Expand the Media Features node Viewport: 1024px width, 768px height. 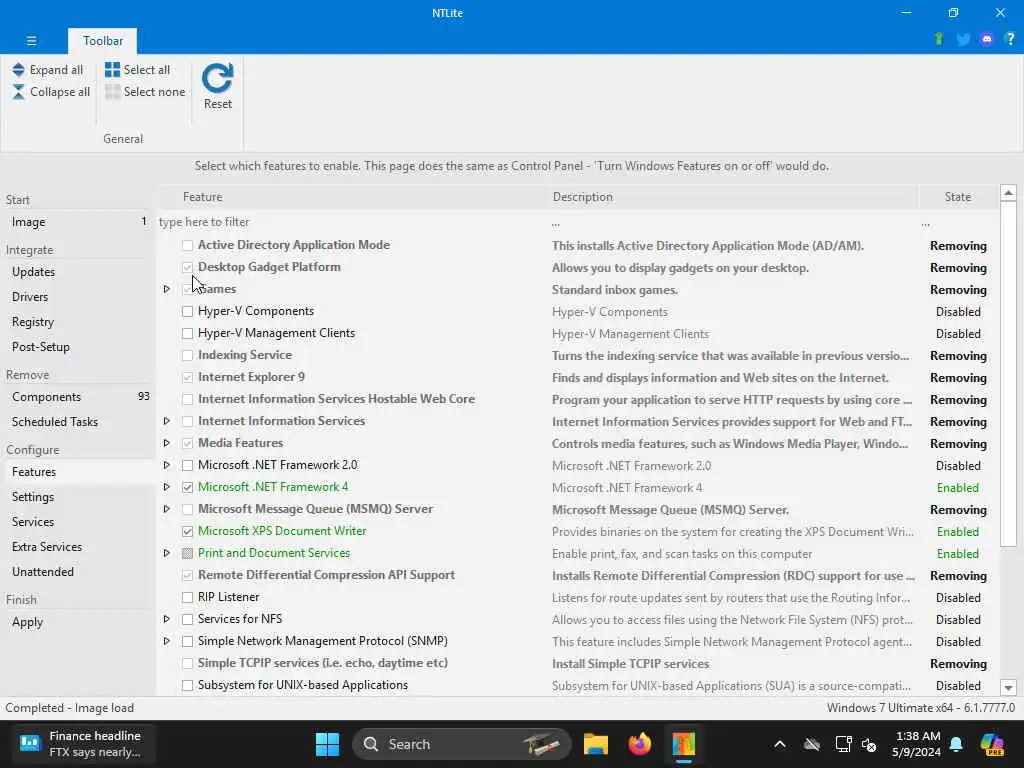point(167,443)
